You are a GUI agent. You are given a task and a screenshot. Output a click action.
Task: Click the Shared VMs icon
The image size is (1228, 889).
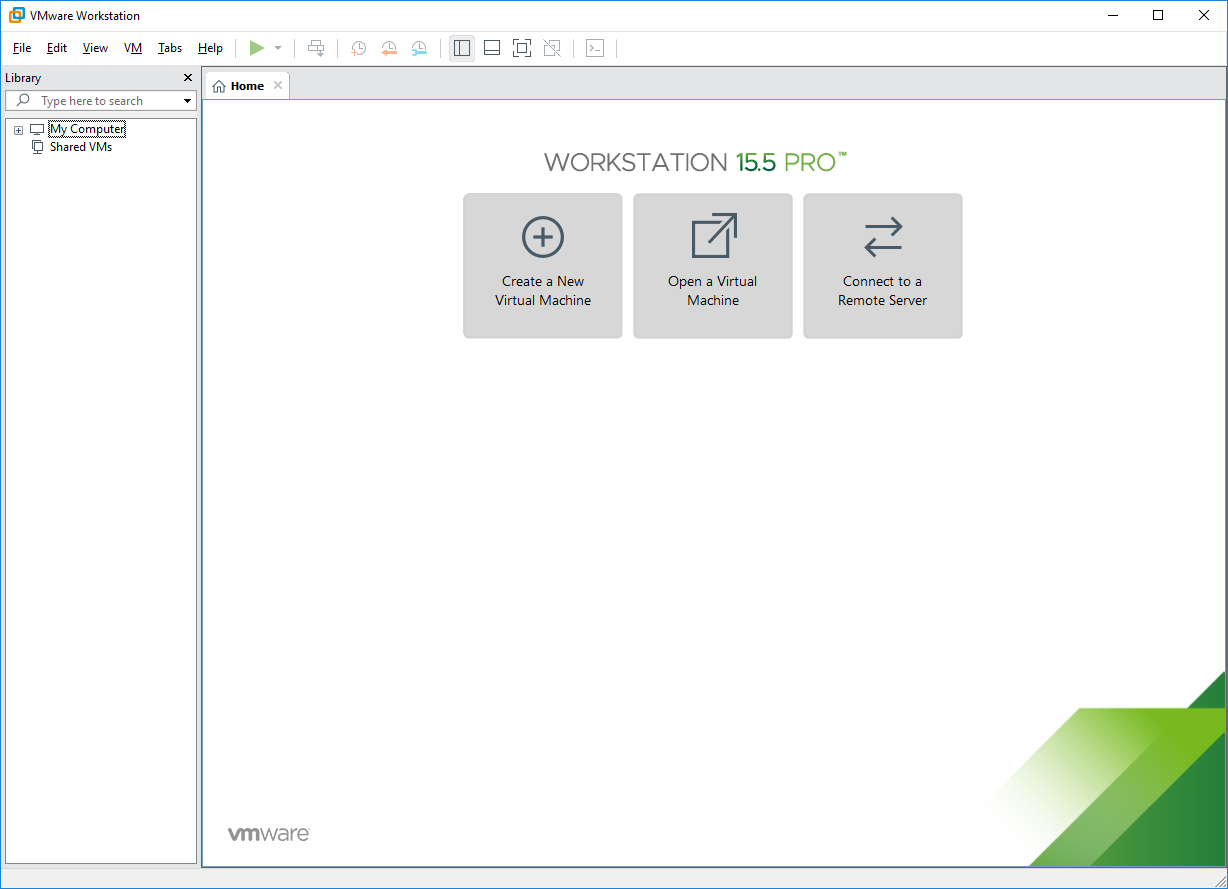[38, 147]
